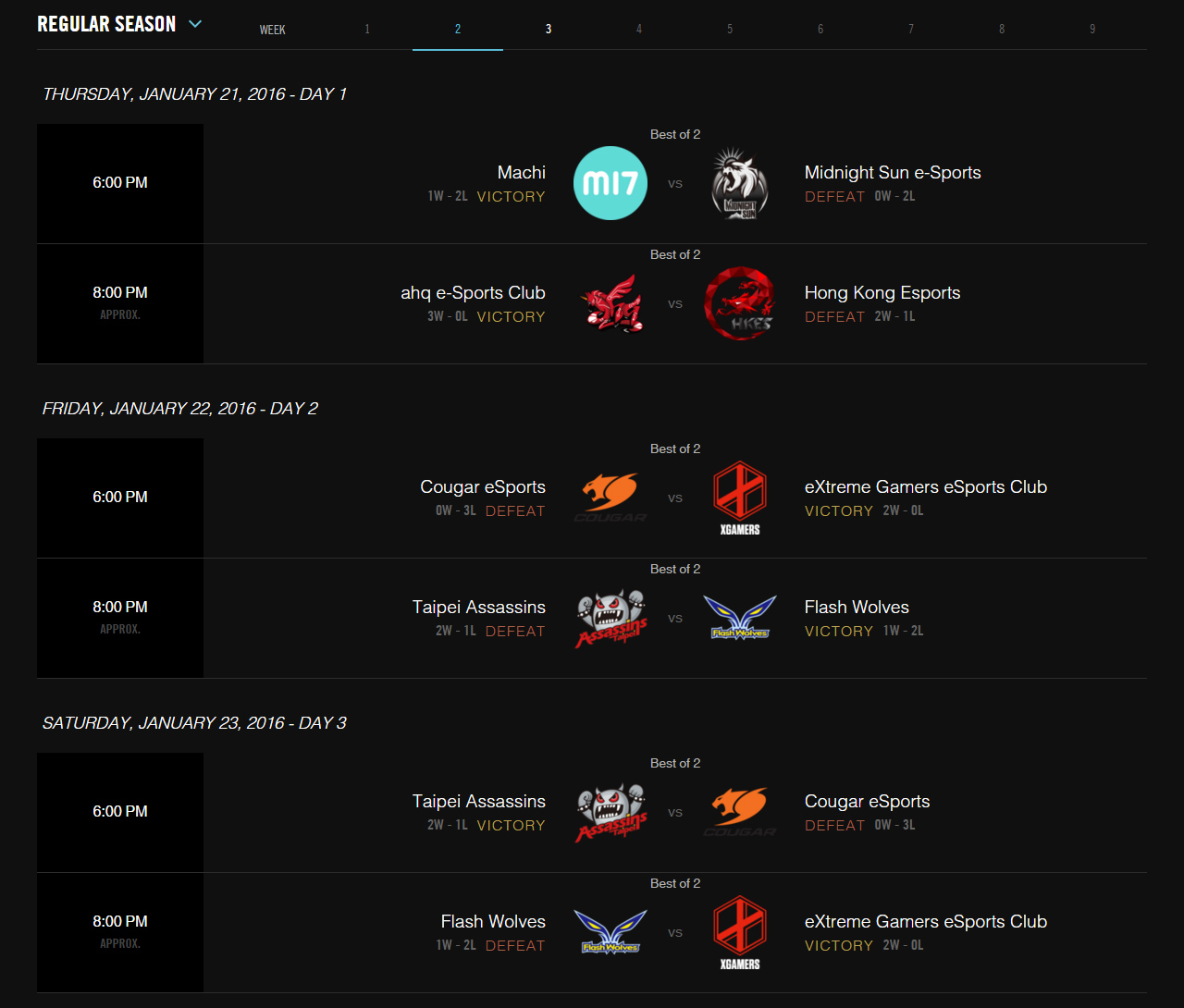
Task: Select the Week 2 tab
Action: 458,29
